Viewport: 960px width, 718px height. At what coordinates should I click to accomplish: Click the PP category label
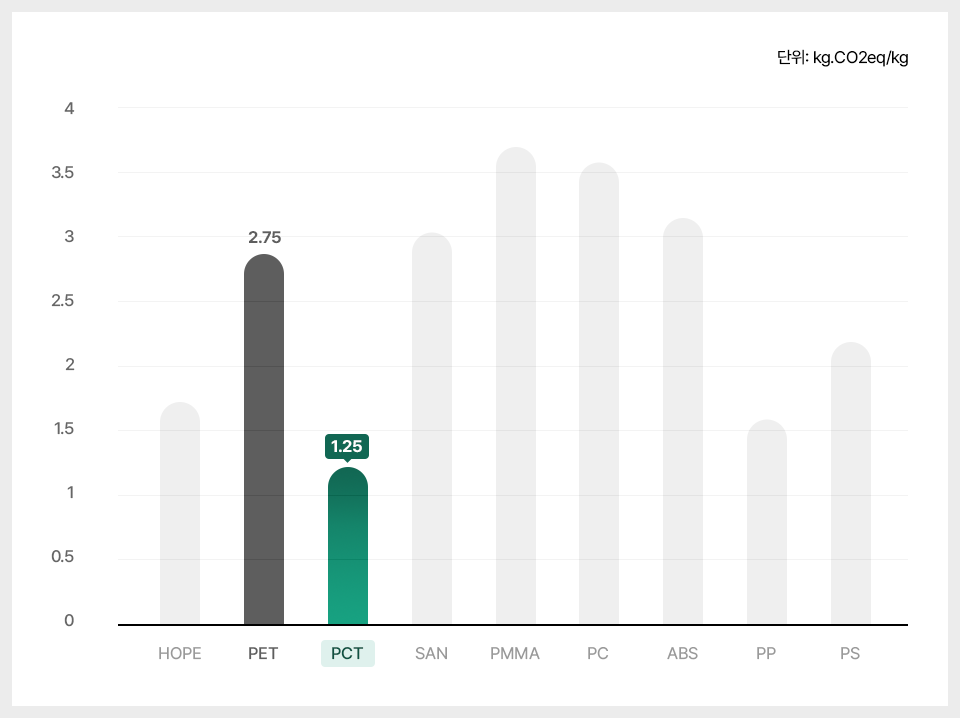pyautogui.click(x=766, y=654)
